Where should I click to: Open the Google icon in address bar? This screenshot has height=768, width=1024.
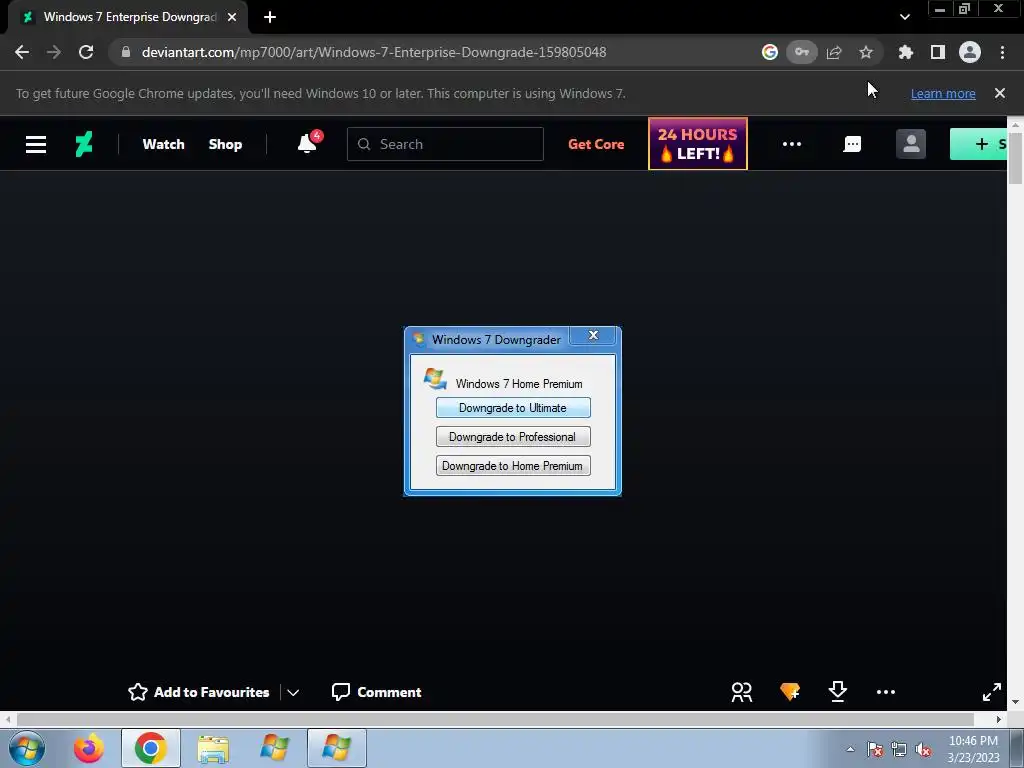click(770, 52)
